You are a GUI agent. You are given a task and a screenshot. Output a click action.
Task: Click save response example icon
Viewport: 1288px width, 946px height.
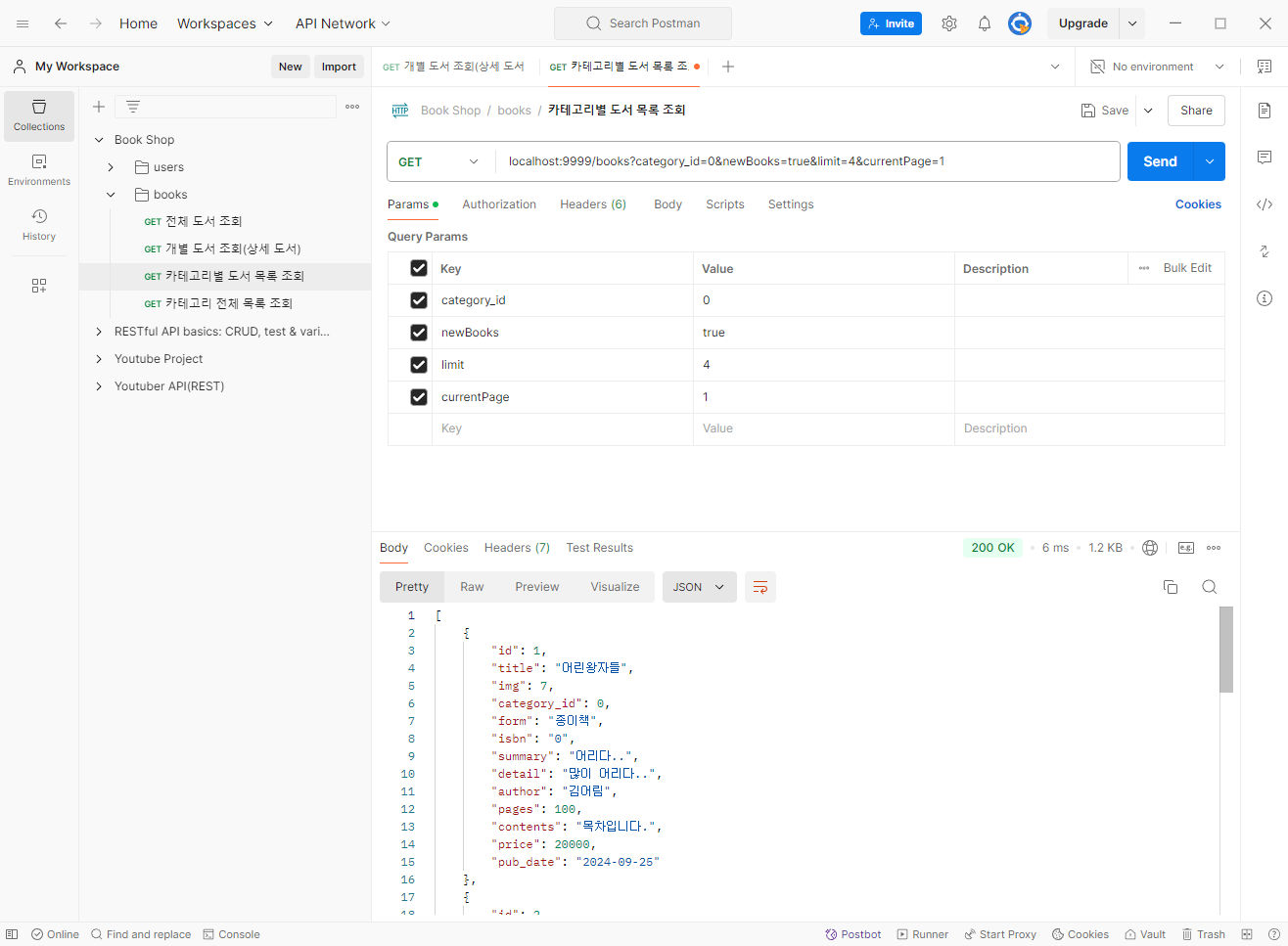pos(1186,548)
